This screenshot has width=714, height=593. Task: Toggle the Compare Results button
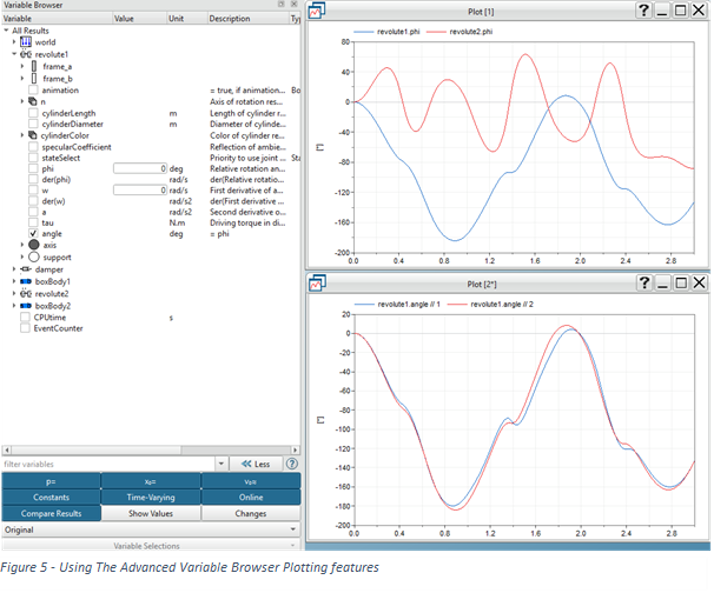pyautogui.click(x=51, y=513)
